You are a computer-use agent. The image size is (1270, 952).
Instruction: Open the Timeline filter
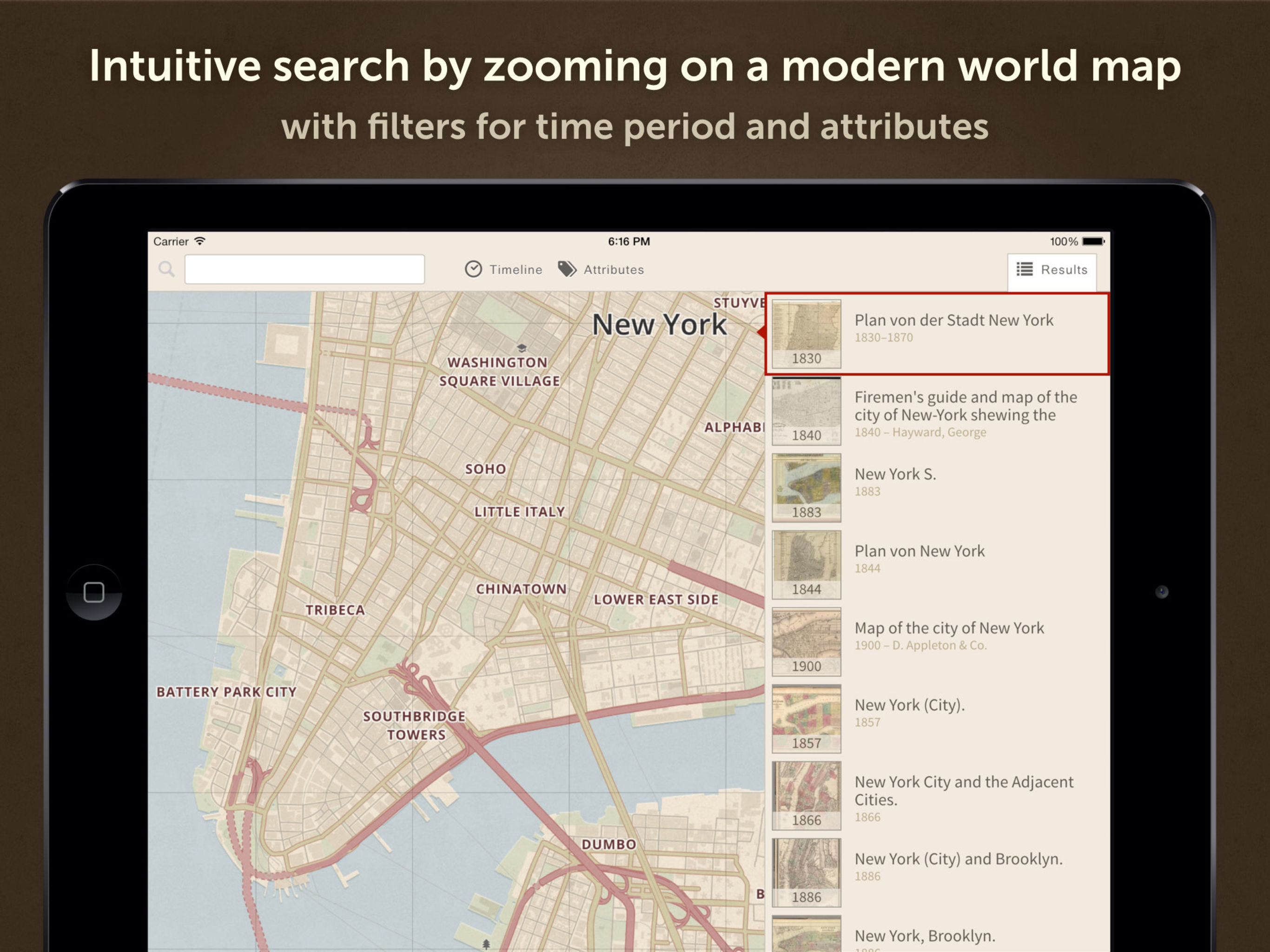tap(515, 269)
